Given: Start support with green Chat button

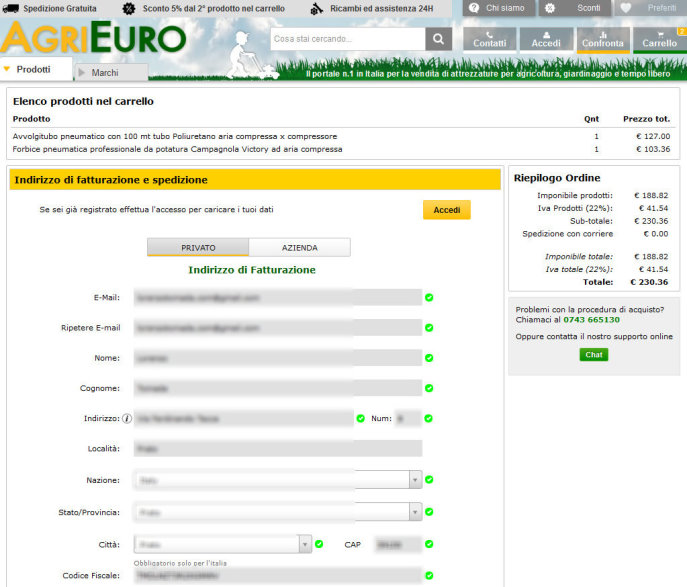Looking at the screenshot, I should click(x=593, y=354).
